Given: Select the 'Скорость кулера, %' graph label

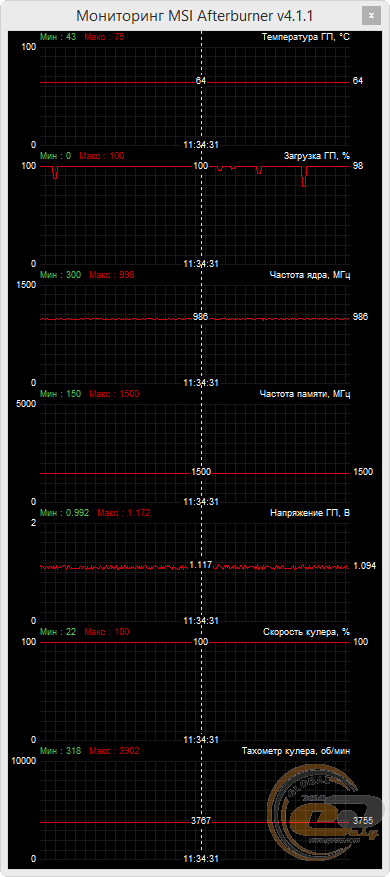Looking at the screenshot, I should point(307,631).
